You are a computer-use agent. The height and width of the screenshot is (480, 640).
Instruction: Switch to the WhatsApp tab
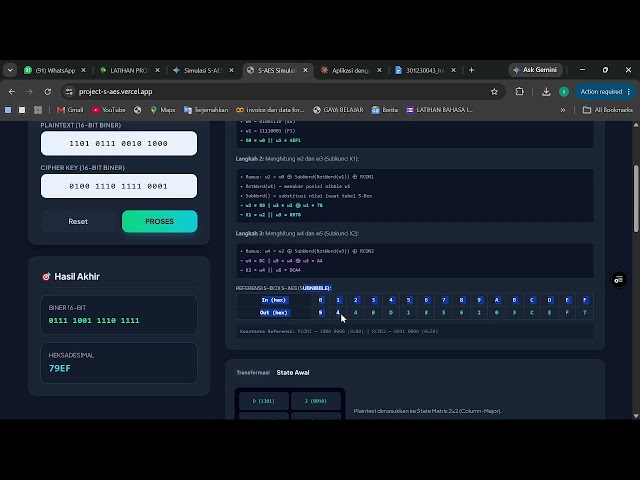coord(55,70)
